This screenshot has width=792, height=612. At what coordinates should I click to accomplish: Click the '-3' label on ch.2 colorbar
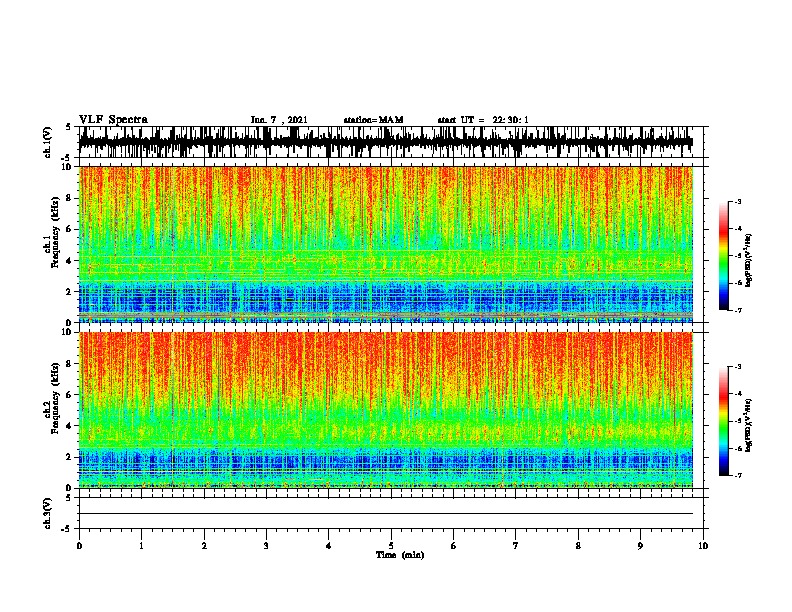738,367
